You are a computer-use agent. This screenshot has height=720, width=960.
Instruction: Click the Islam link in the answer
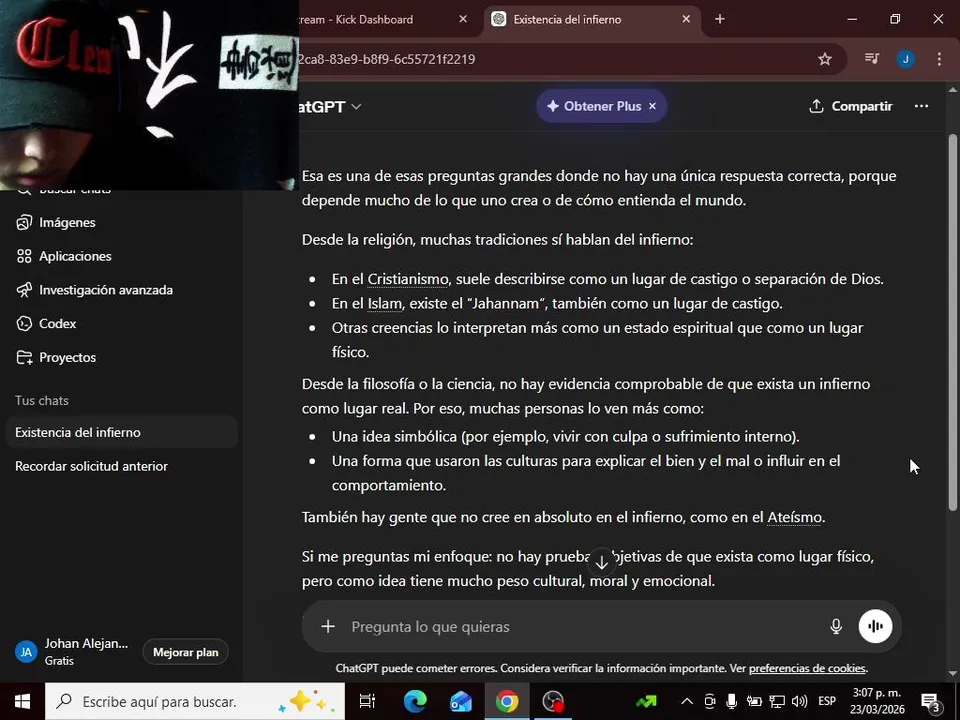point(384,304)
